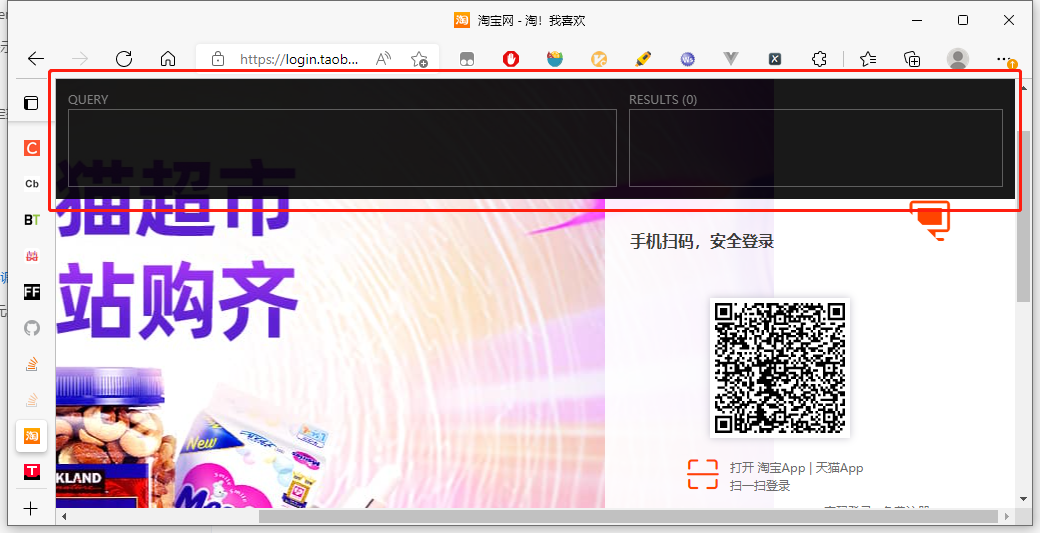Open the orange circular K extension
The image size is (1040, 533).
click(x=599, y=60)
